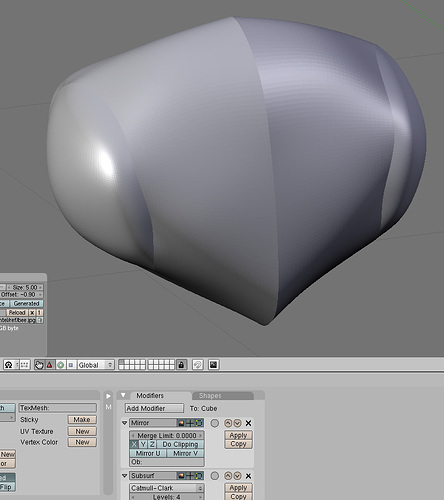444x500 pixels.
Task: Toggle Do Clipping on the Mirror modifier
Action: pyautogui.click(x=180, y=444)
